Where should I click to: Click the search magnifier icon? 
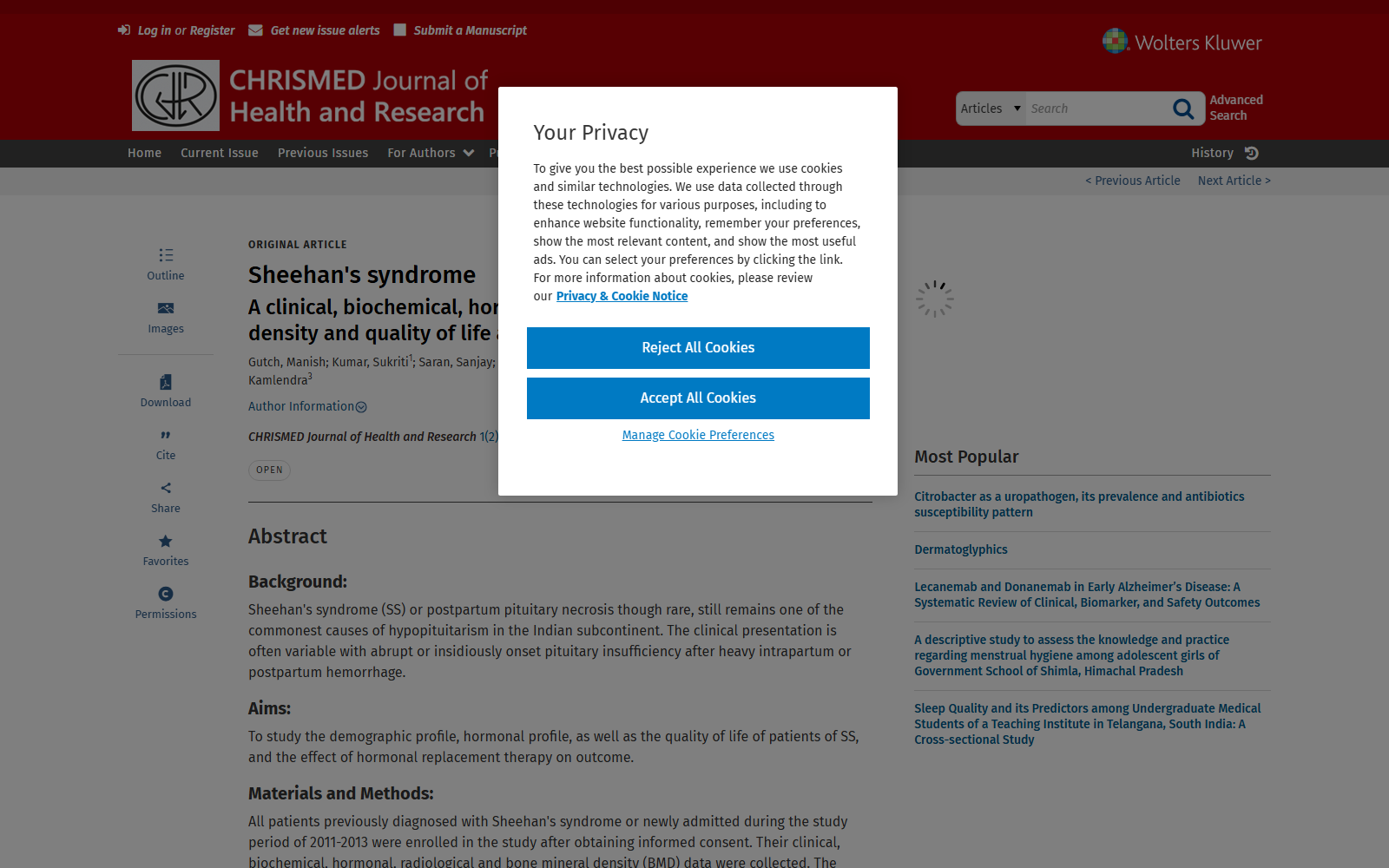1183,108
